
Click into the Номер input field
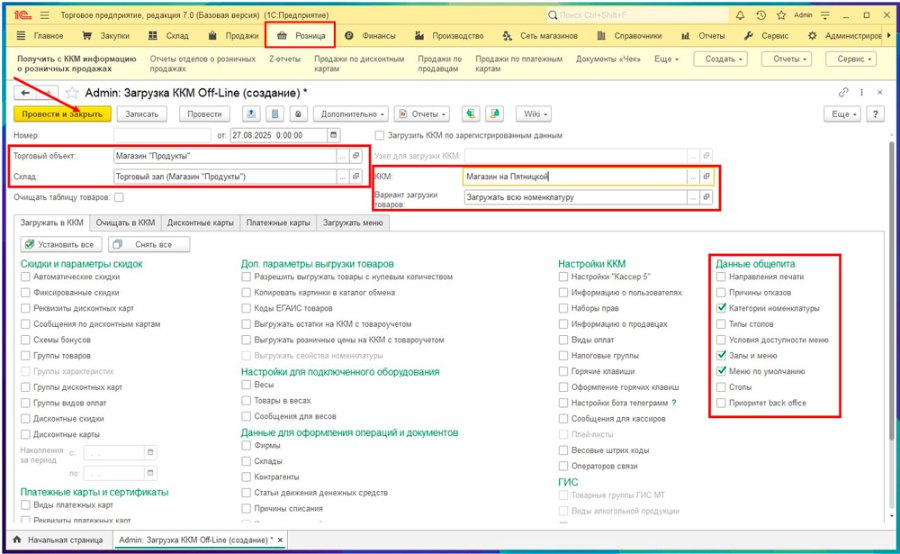[162, 135]
